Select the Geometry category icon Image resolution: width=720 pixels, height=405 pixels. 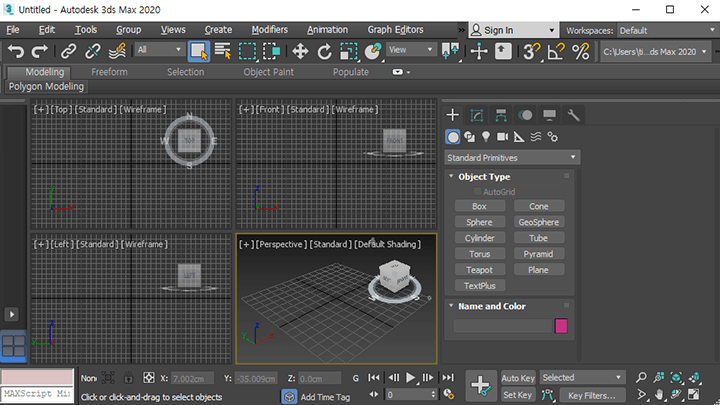453,137
